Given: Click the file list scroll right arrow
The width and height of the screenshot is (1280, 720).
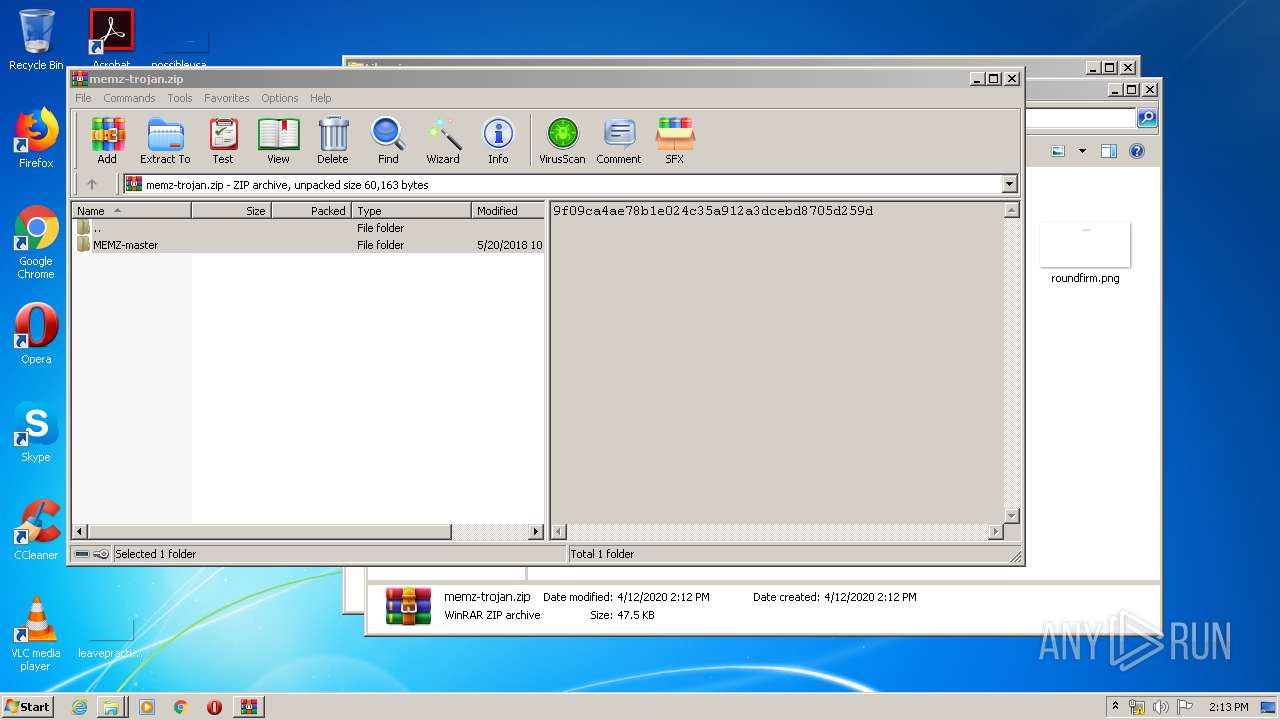Looking at the screenshot, I should click(536, 532).
